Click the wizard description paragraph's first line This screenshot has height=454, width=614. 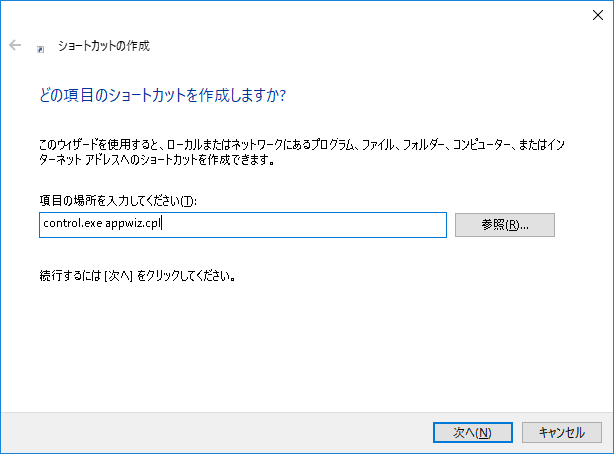tap(302, 145)
